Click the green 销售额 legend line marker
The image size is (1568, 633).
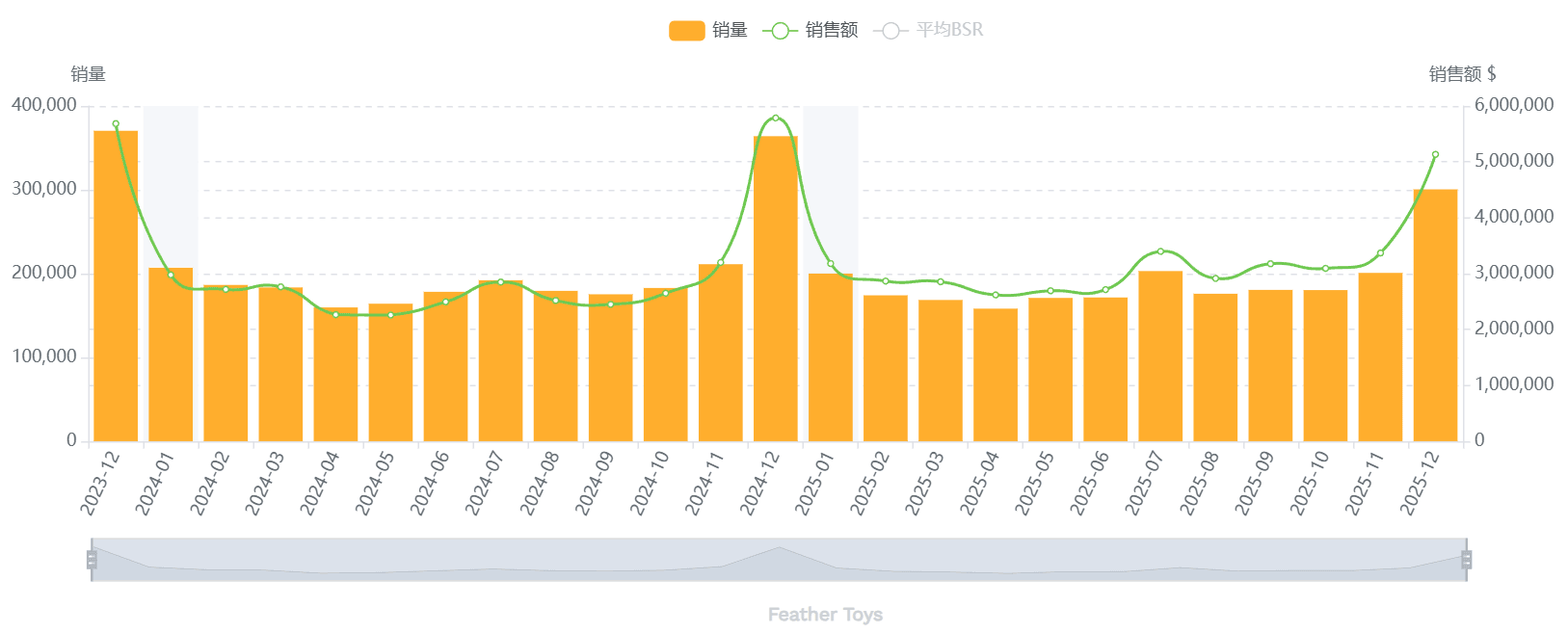tap(780, 31)
